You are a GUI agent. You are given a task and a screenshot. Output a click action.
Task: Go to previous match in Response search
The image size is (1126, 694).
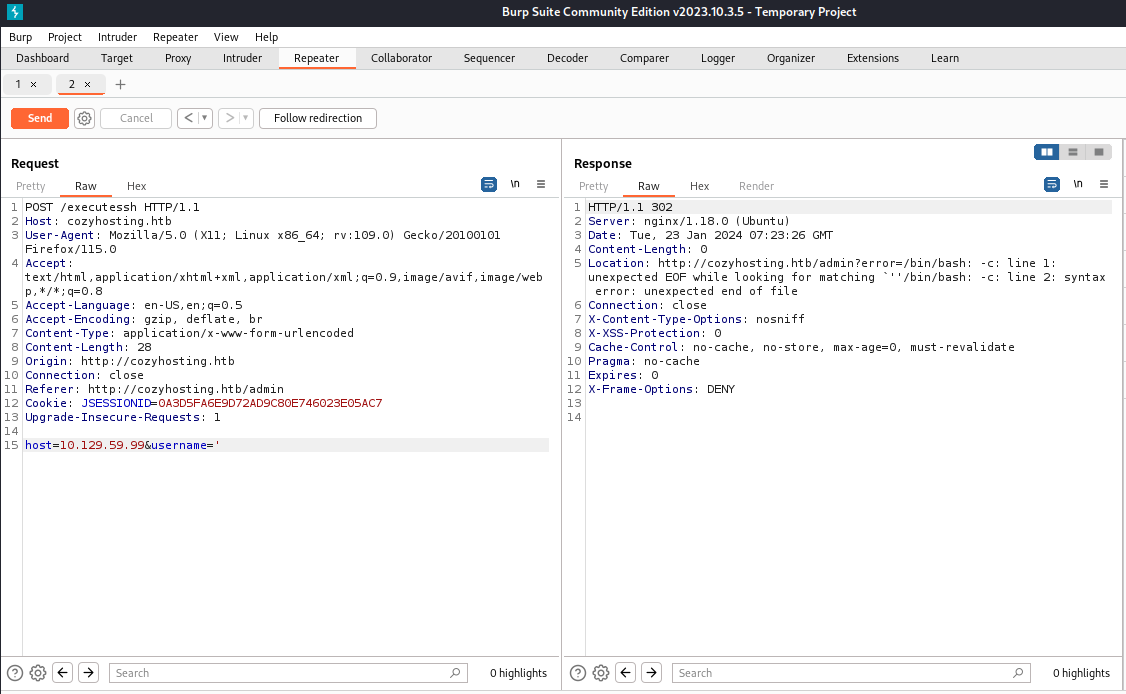click(625, 673)
